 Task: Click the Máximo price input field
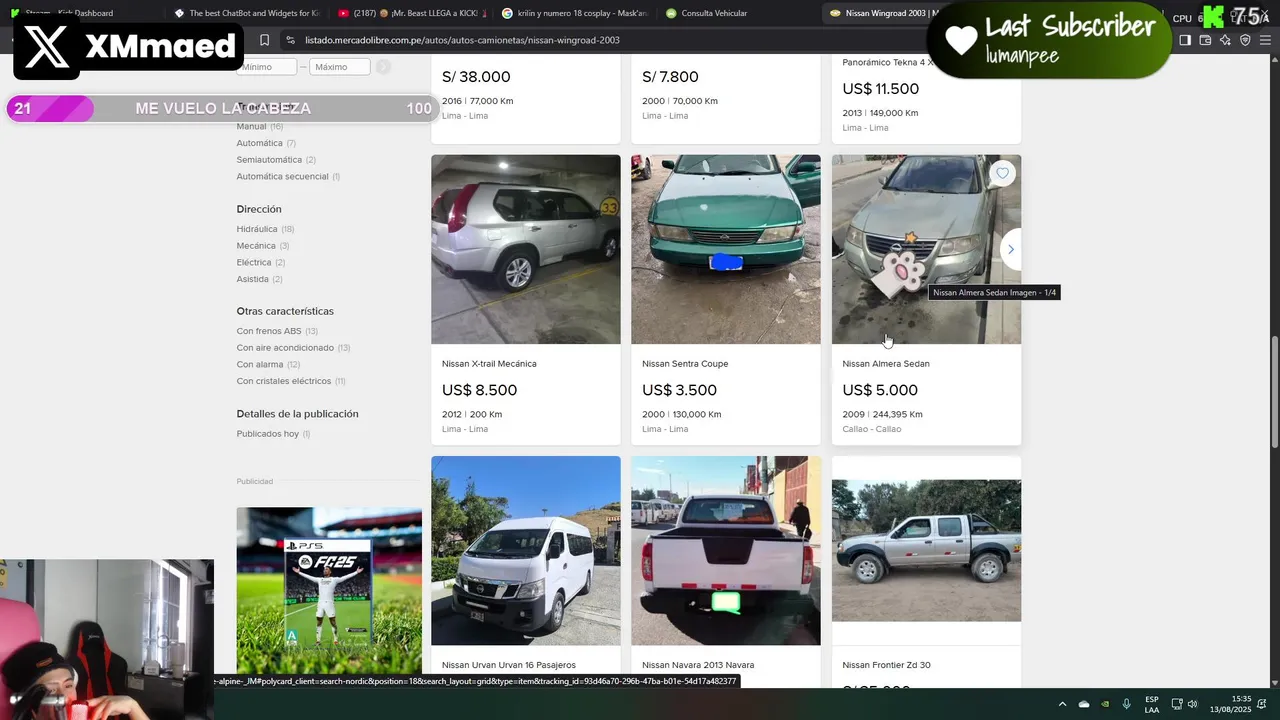point(340,67)
